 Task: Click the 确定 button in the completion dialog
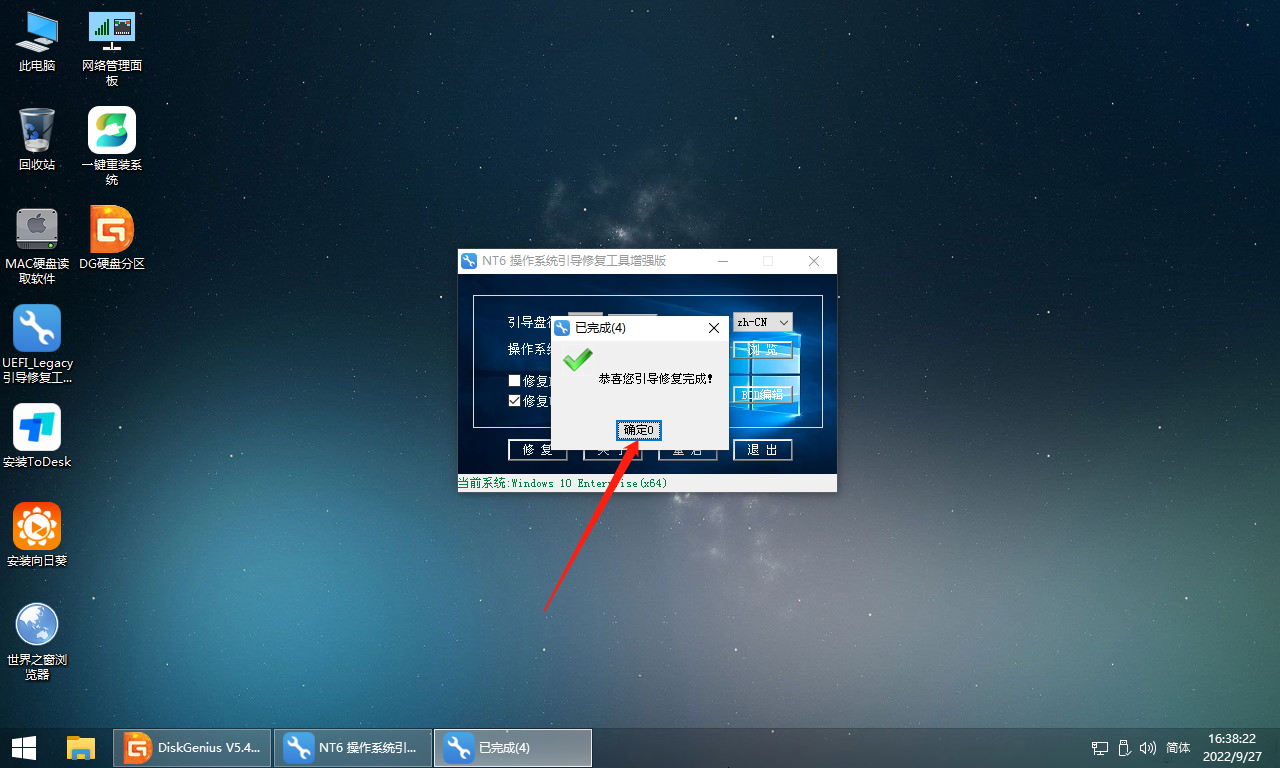pos(638,430)
